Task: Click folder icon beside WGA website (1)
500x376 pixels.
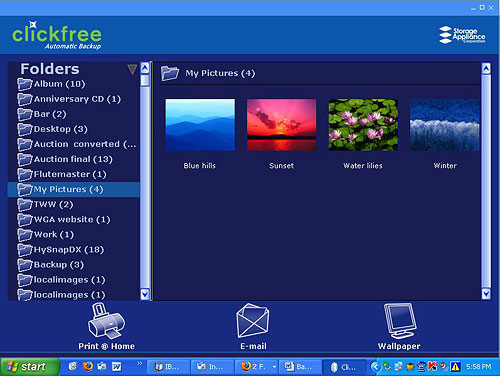Action: tap(25, 219)
